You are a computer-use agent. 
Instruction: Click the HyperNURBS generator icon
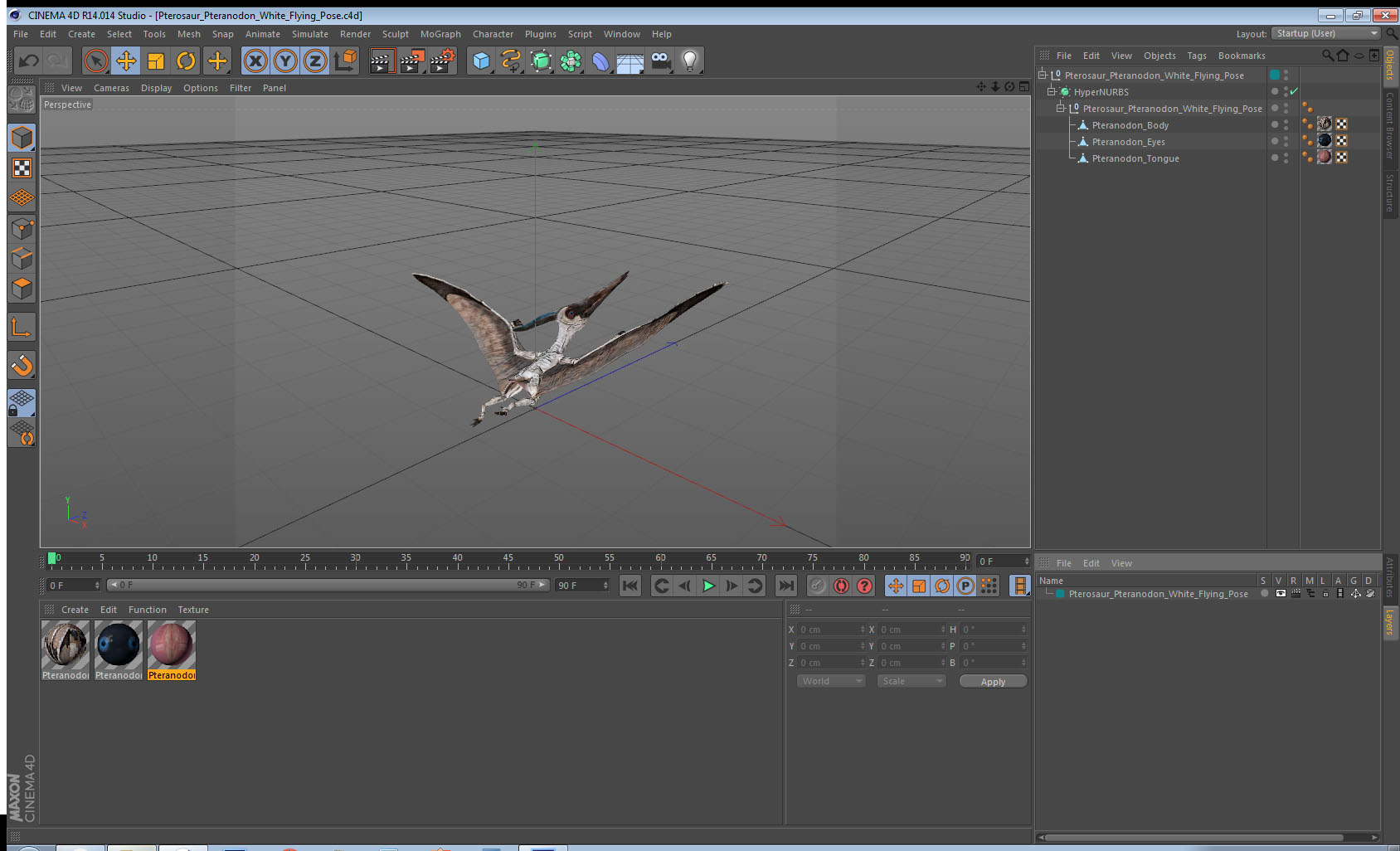tap(541, 61)
